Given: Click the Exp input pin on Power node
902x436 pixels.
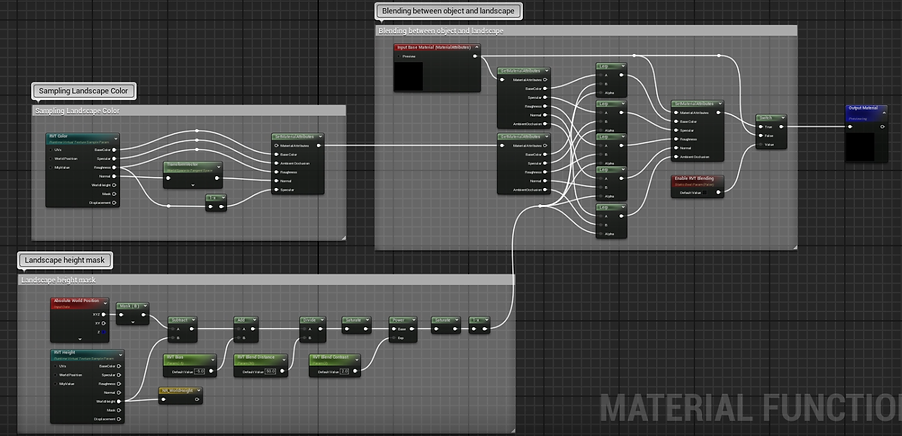Looking at the screenshot, I should point(393,338).
